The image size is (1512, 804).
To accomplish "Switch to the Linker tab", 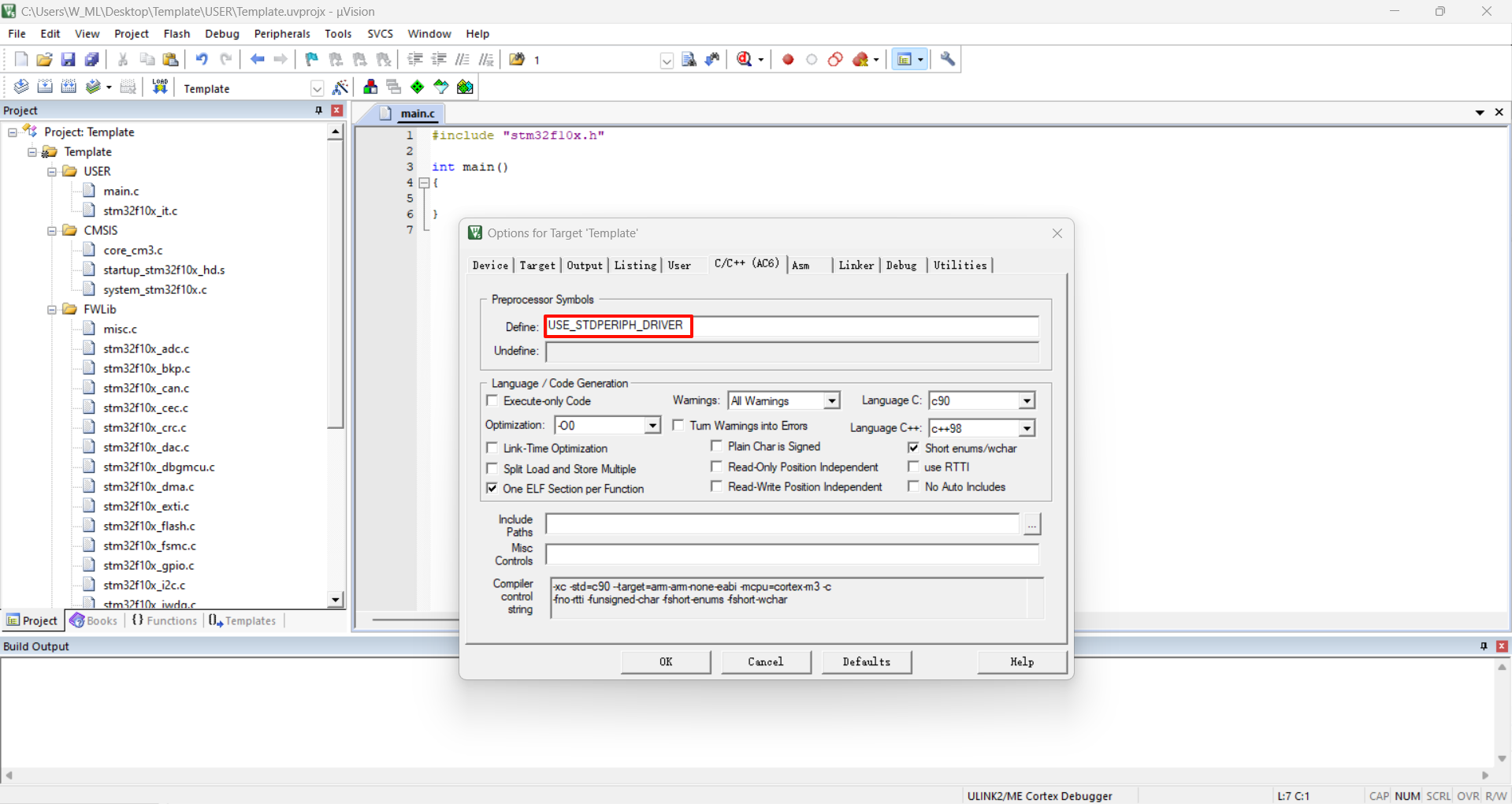I will [856, 266].
